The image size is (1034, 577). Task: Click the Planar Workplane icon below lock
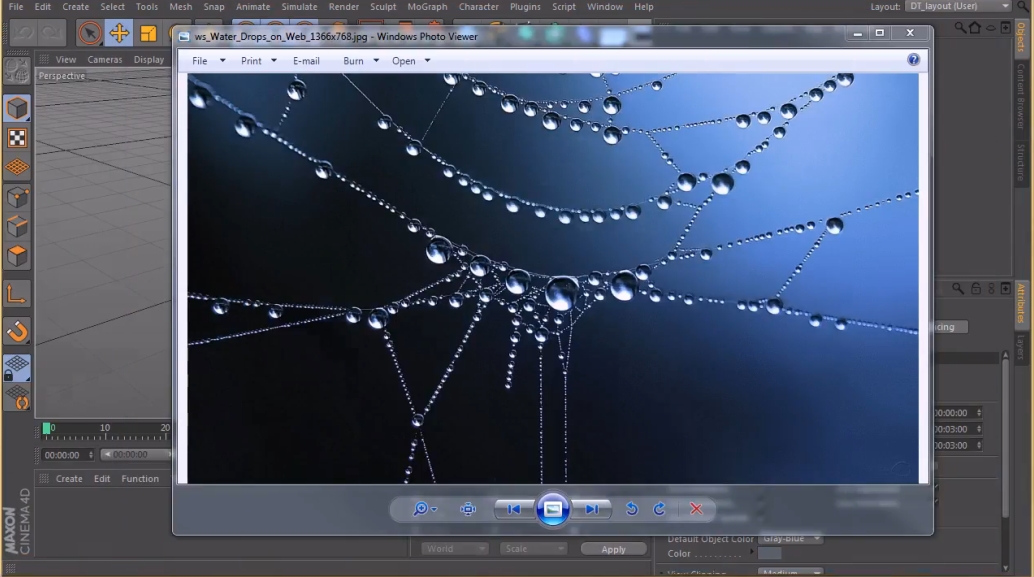tap(17, 398)
